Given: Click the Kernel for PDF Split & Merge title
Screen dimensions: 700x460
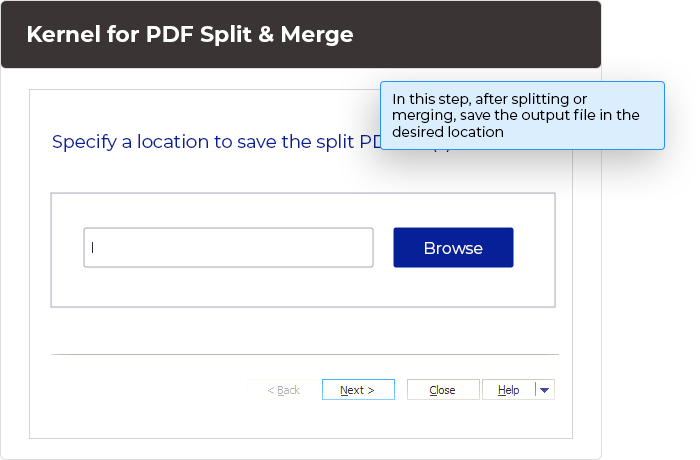Looking at the screenshot, I should 190,35.
